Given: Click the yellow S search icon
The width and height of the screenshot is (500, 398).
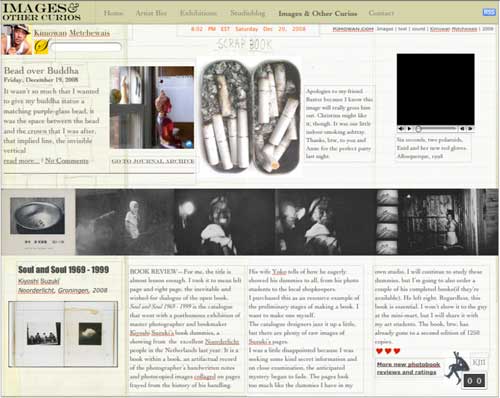Looking at the screenshot, I should [x=41, y=46].
